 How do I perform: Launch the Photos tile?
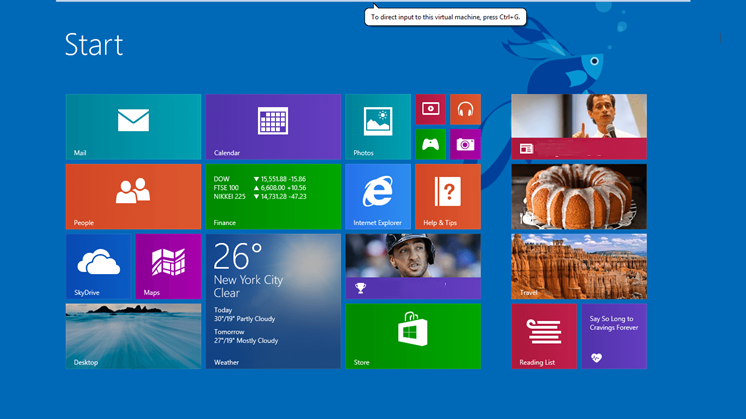coord(378,127)
